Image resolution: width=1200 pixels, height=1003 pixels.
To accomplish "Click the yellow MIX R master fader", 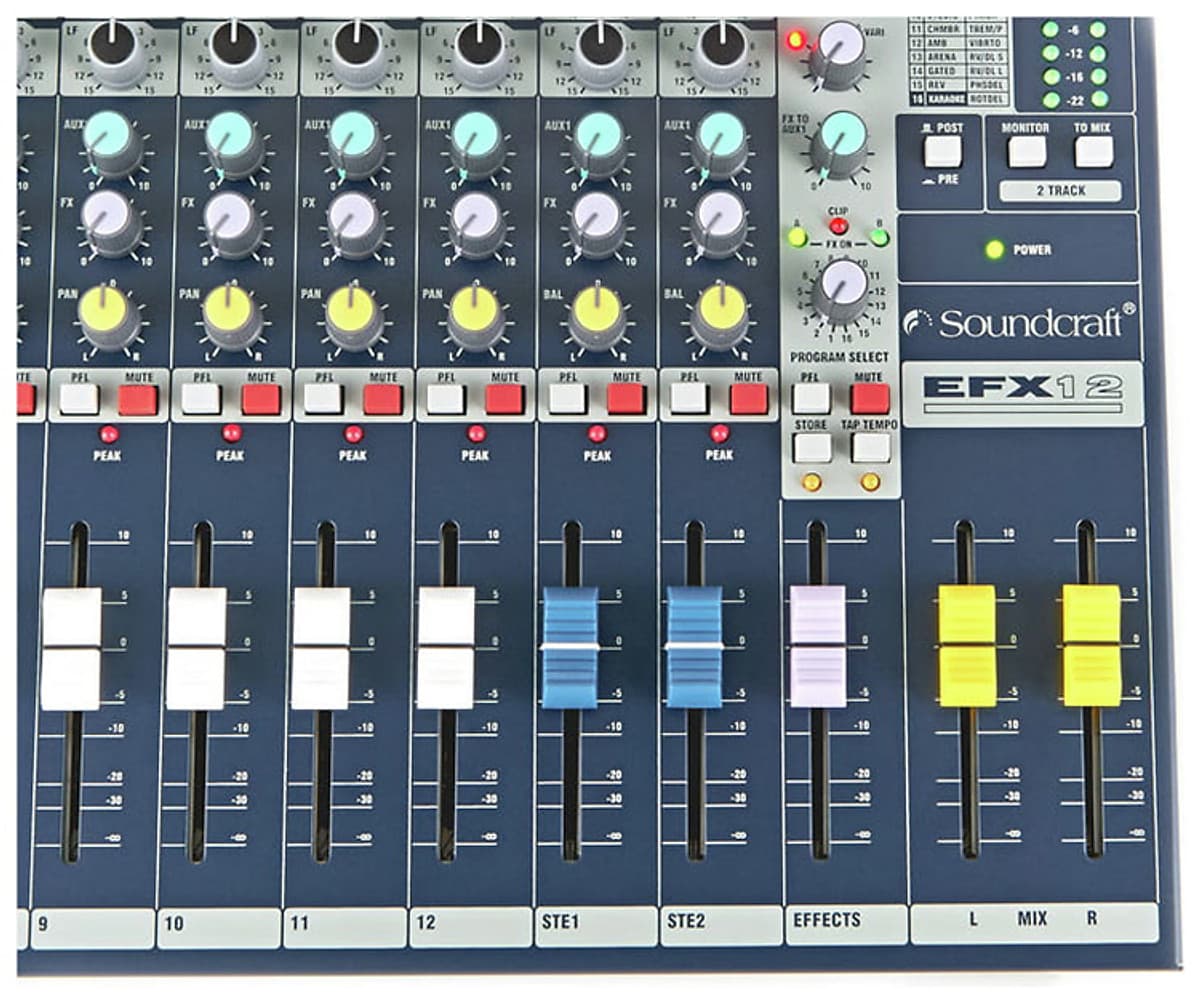I will [x=1091, y=646].
